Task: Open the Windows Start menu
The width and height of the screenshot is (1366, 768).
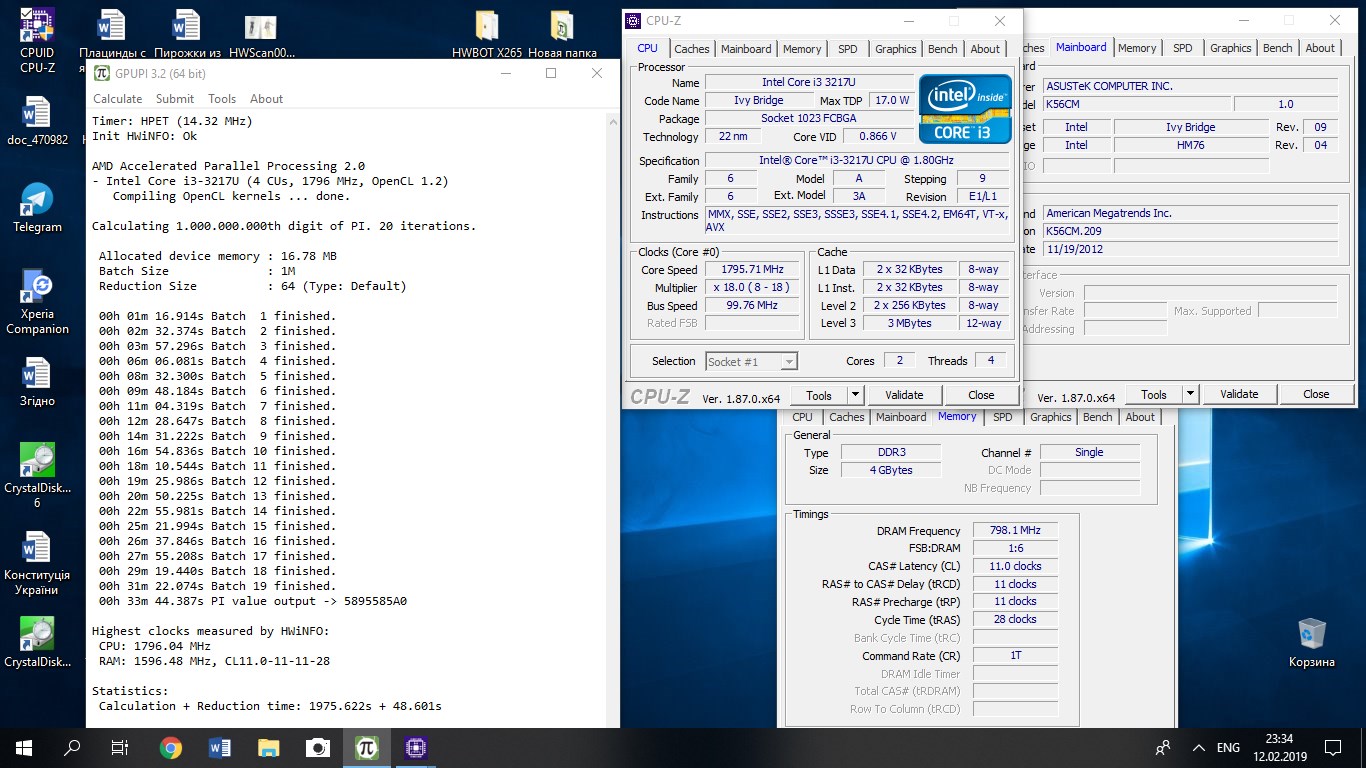Action: [24, 747]
